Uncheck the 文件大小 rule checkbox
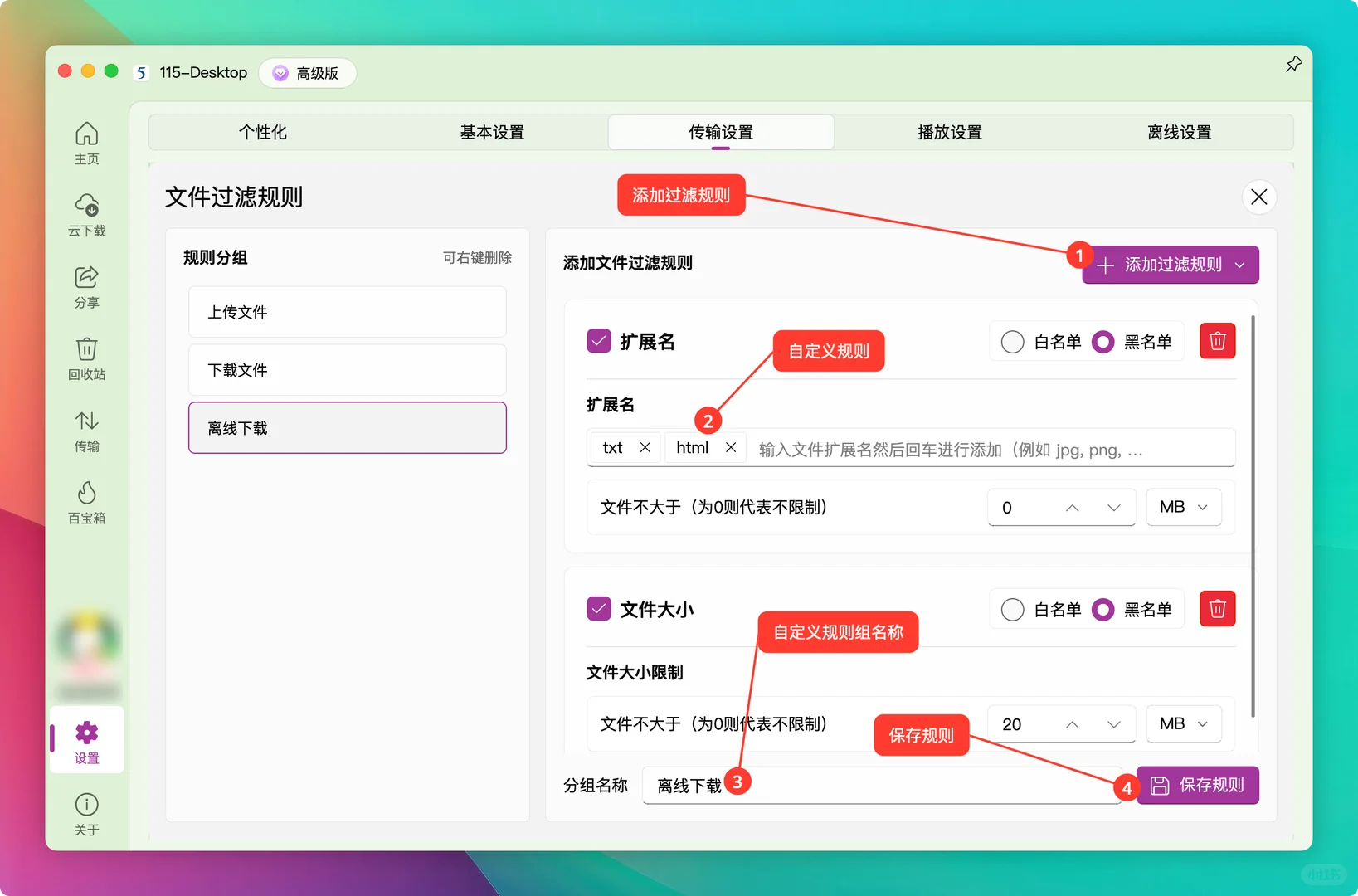Viewport: 1358px width, 896px height. 598,608
